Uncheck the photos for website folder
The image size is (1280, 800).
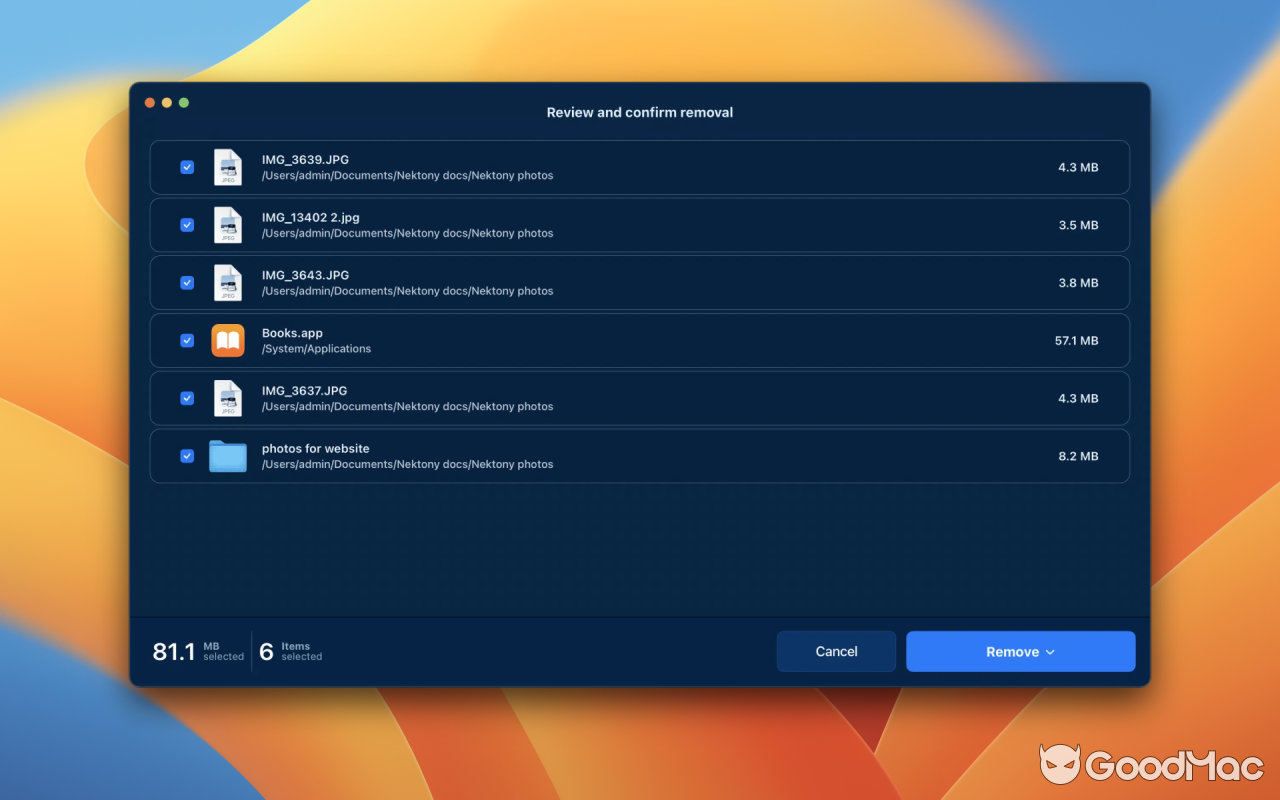pyautogui.click(x=187, y=456)
